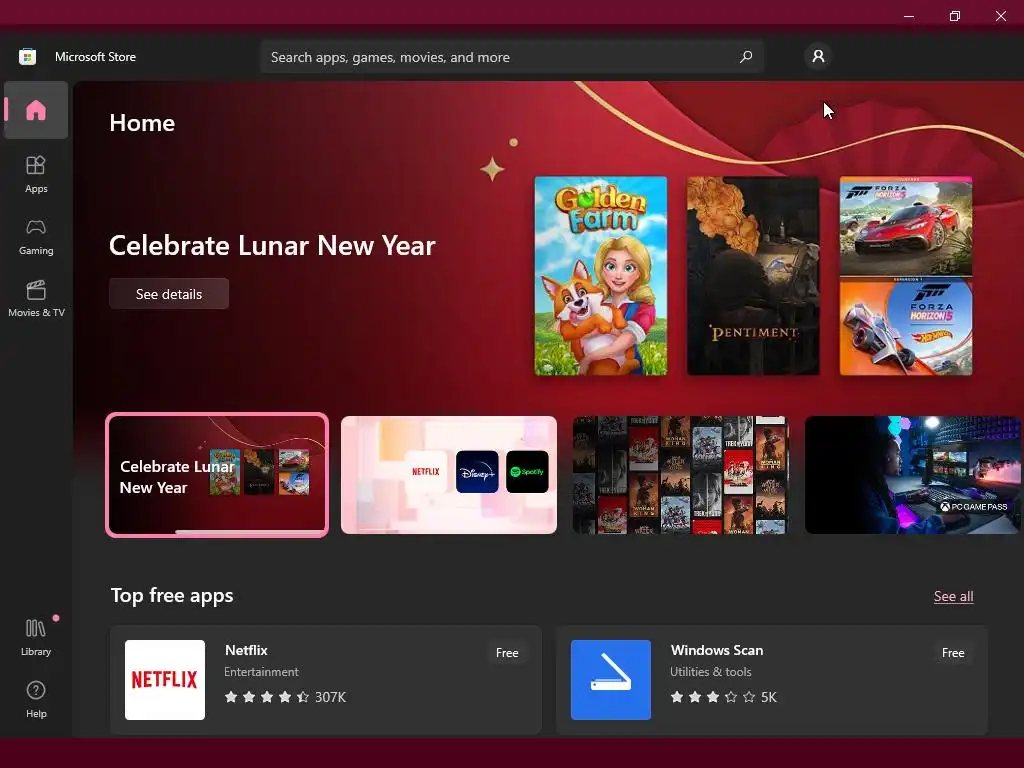Open the Gaming section

36,237
